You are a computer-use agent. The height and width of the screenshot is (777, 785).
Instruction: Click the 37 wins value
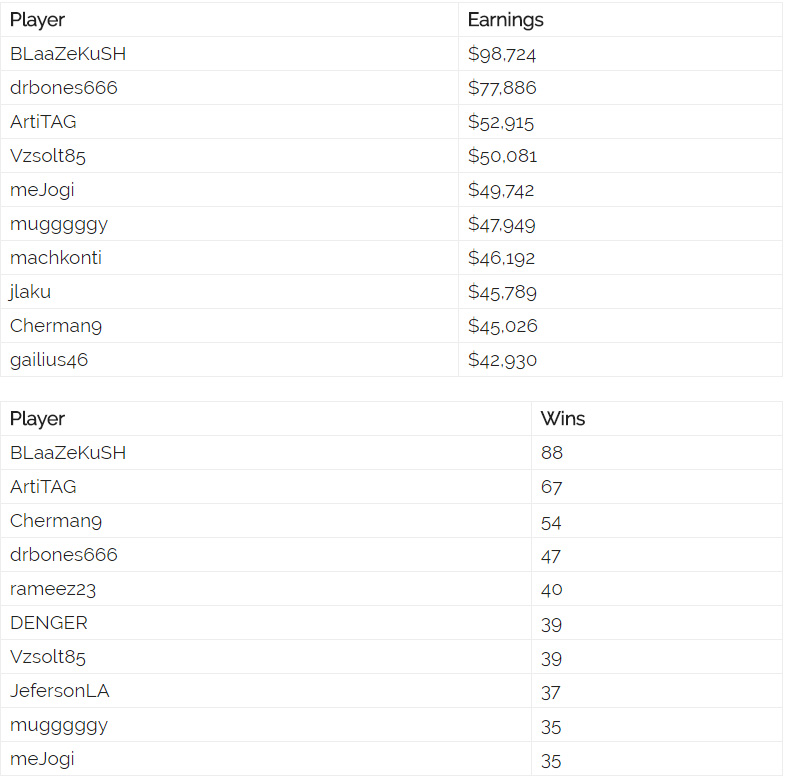pos(550,693)
